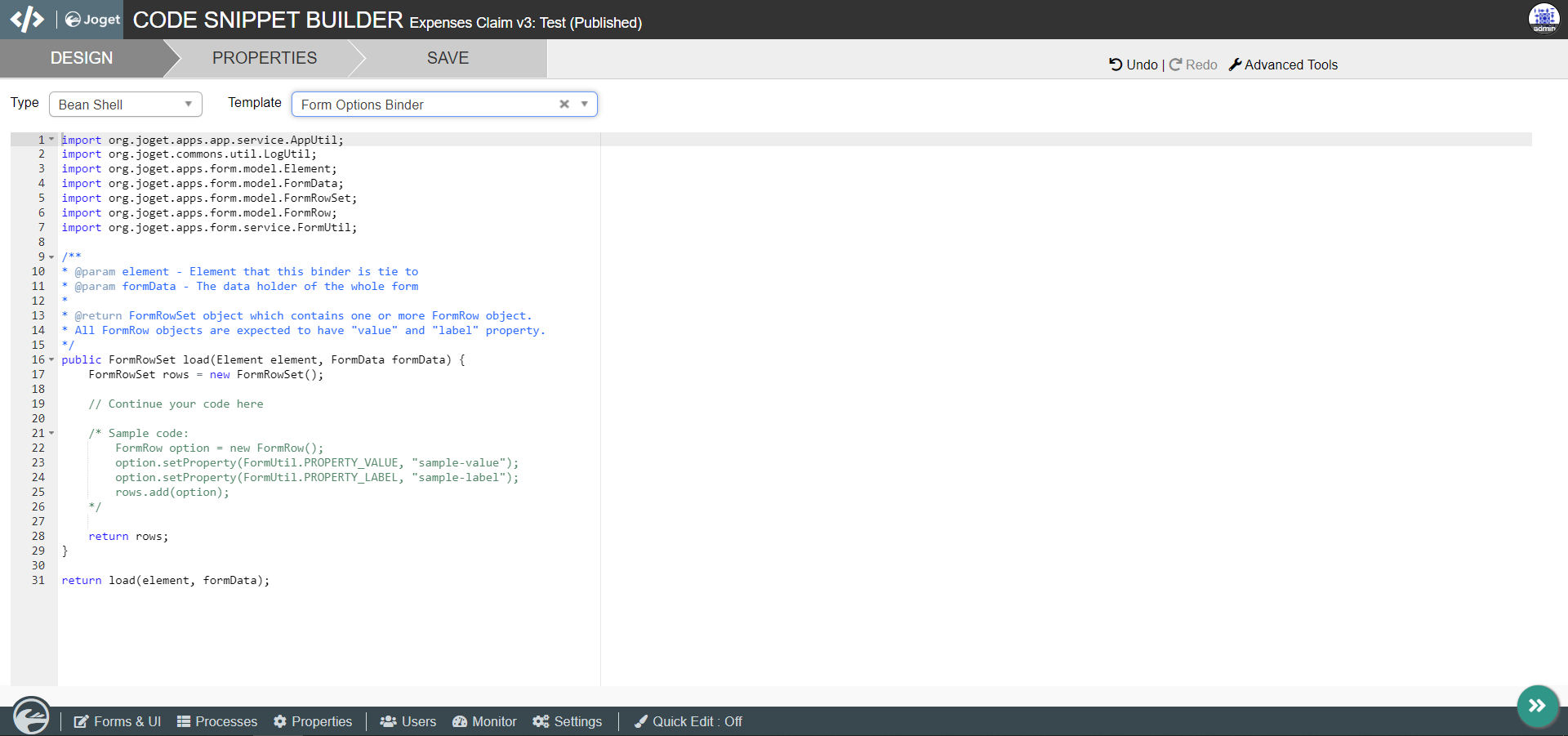Toggle Quick Edit mode
Viewport: 1568px width, 736px height.
688,721
